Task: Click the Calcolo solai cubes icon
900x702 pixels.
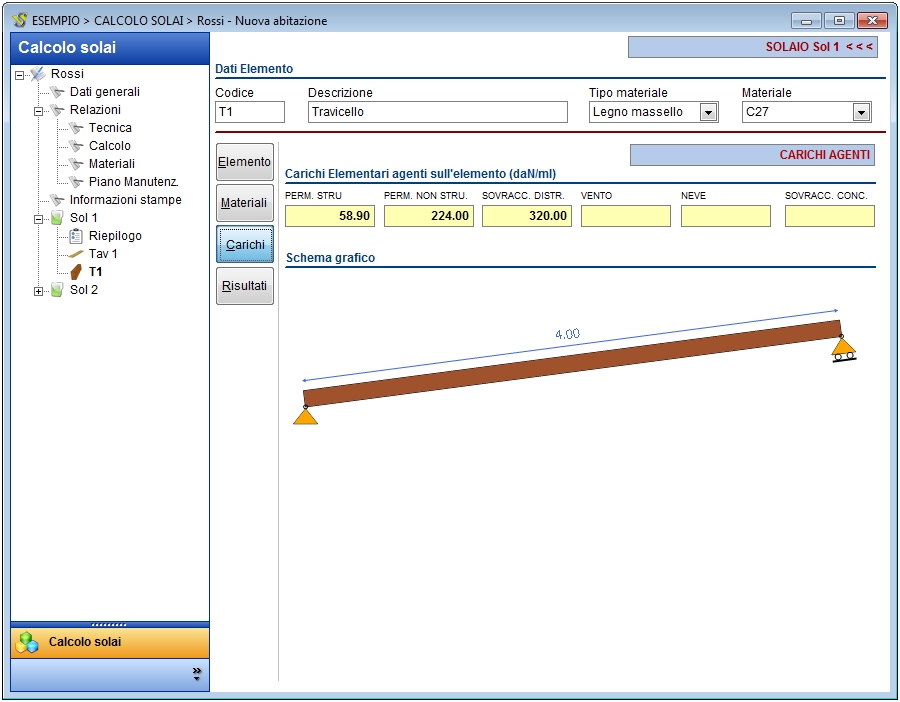Action: (x=28, y=642)
